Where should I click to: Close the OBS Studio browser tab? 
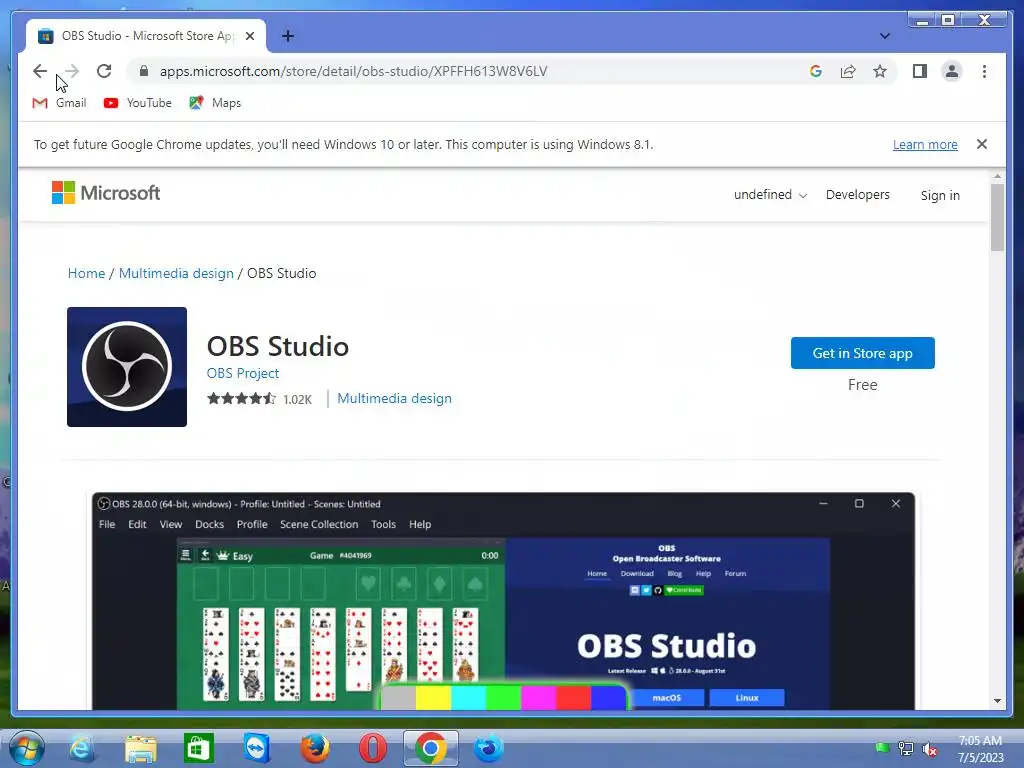pos(249,36)
